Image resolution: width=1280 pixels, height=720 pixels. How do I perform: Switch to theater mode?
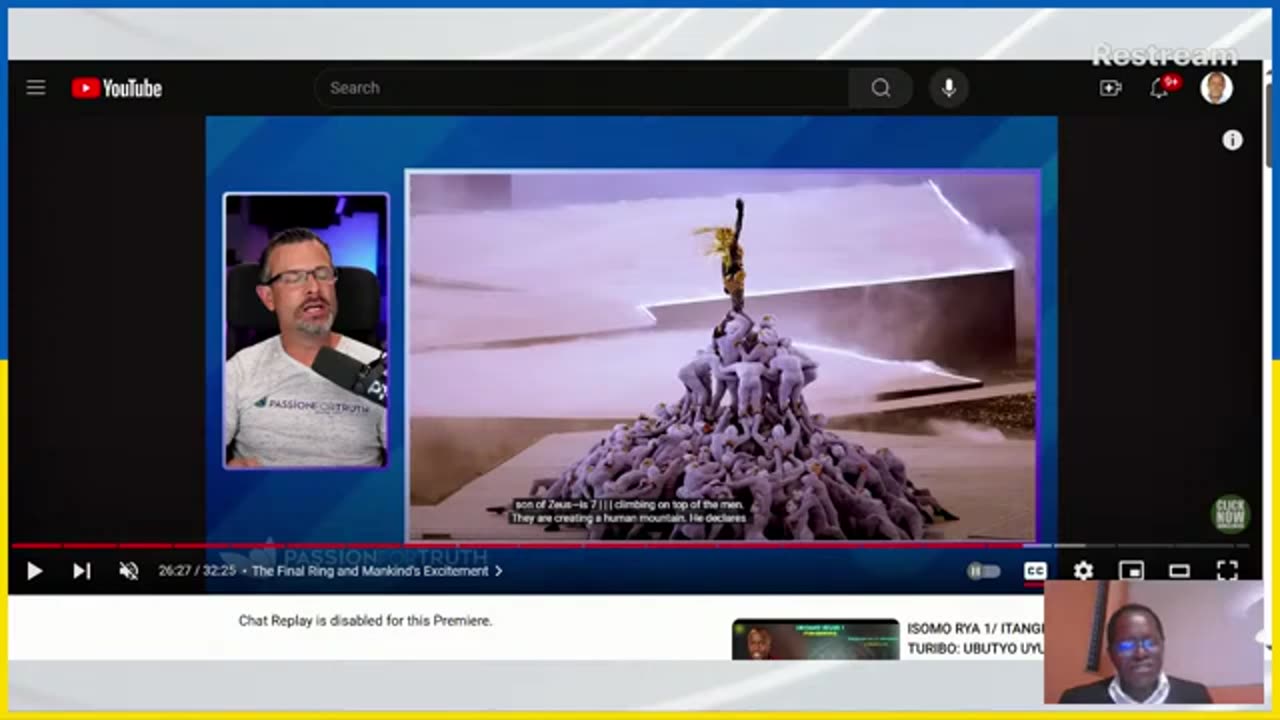[1179, 571]
